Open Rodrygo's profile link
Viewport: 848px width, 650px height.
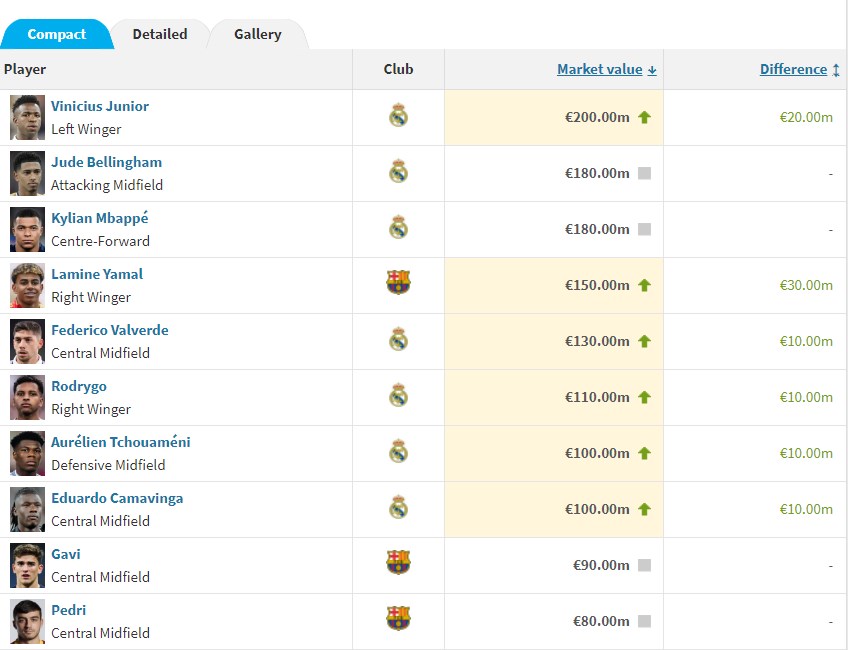click(x=79, y=386)
